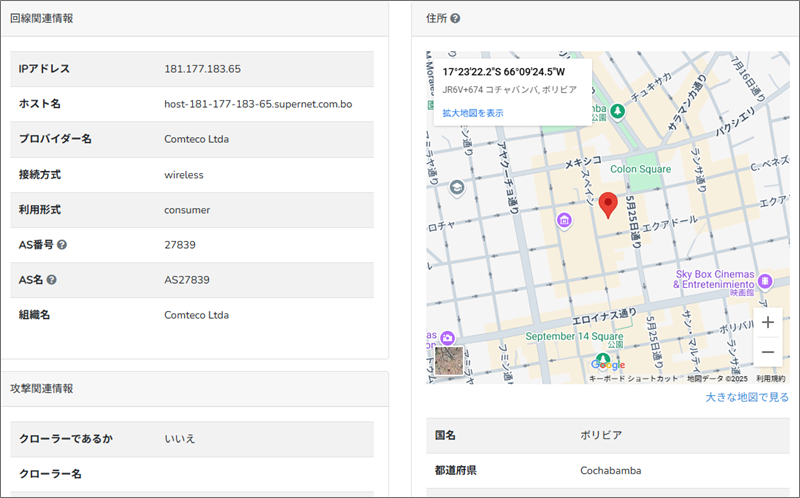Click the gray school marker on map

pos(457,187)
